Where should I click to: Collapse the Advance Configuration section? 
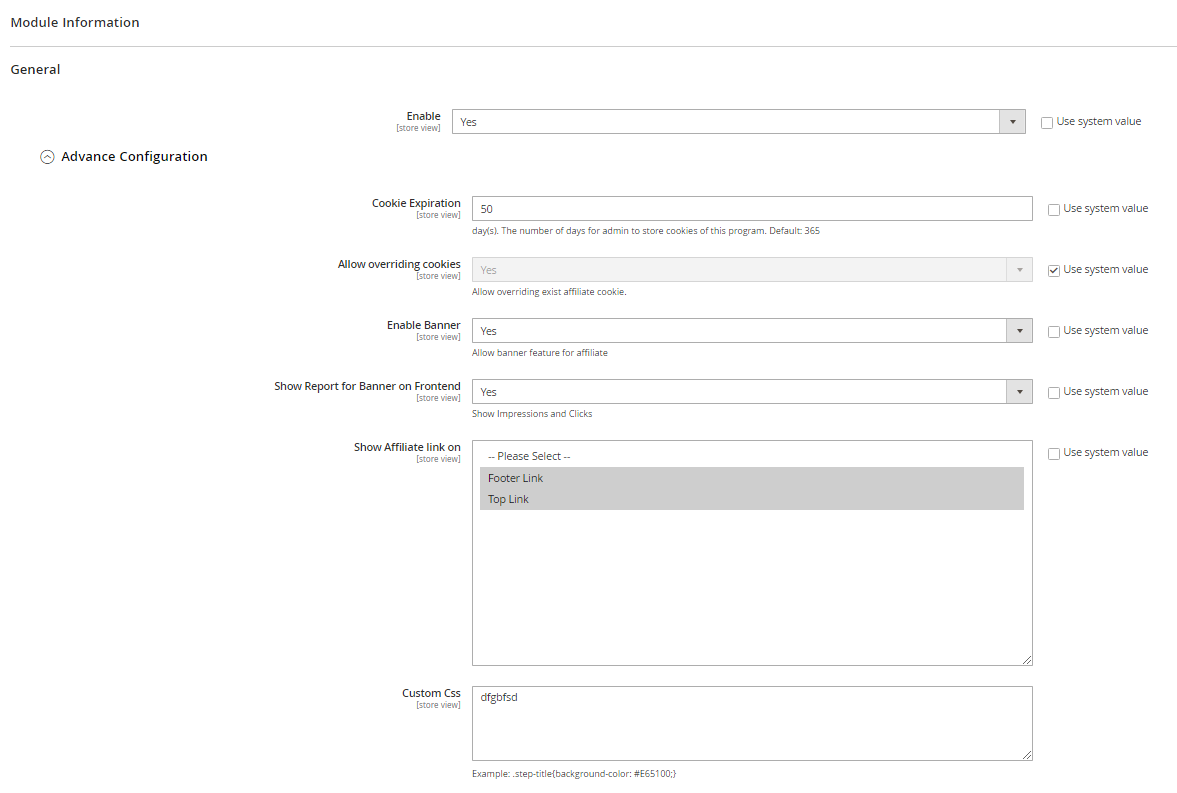point(47,157)
